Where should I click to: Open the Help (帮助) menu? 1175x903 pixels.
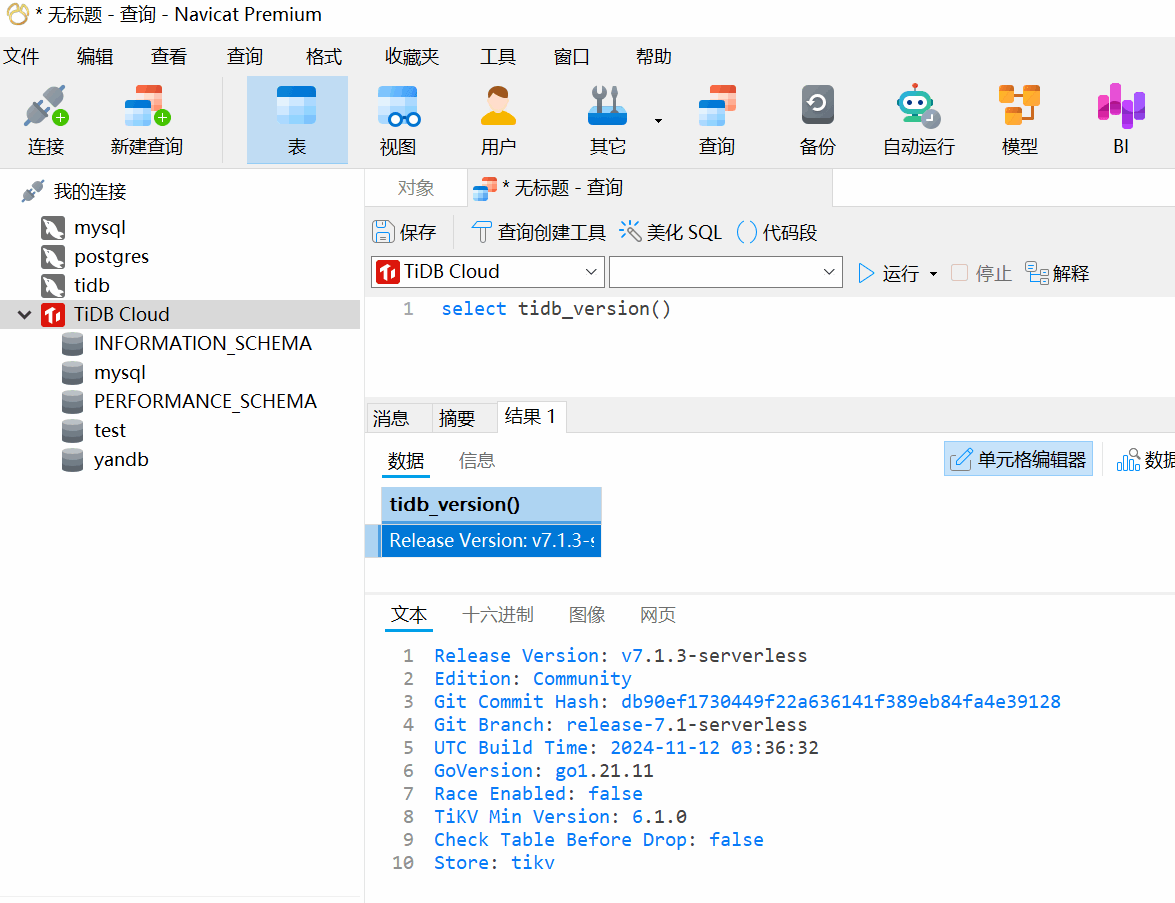[x=653, y=57]
